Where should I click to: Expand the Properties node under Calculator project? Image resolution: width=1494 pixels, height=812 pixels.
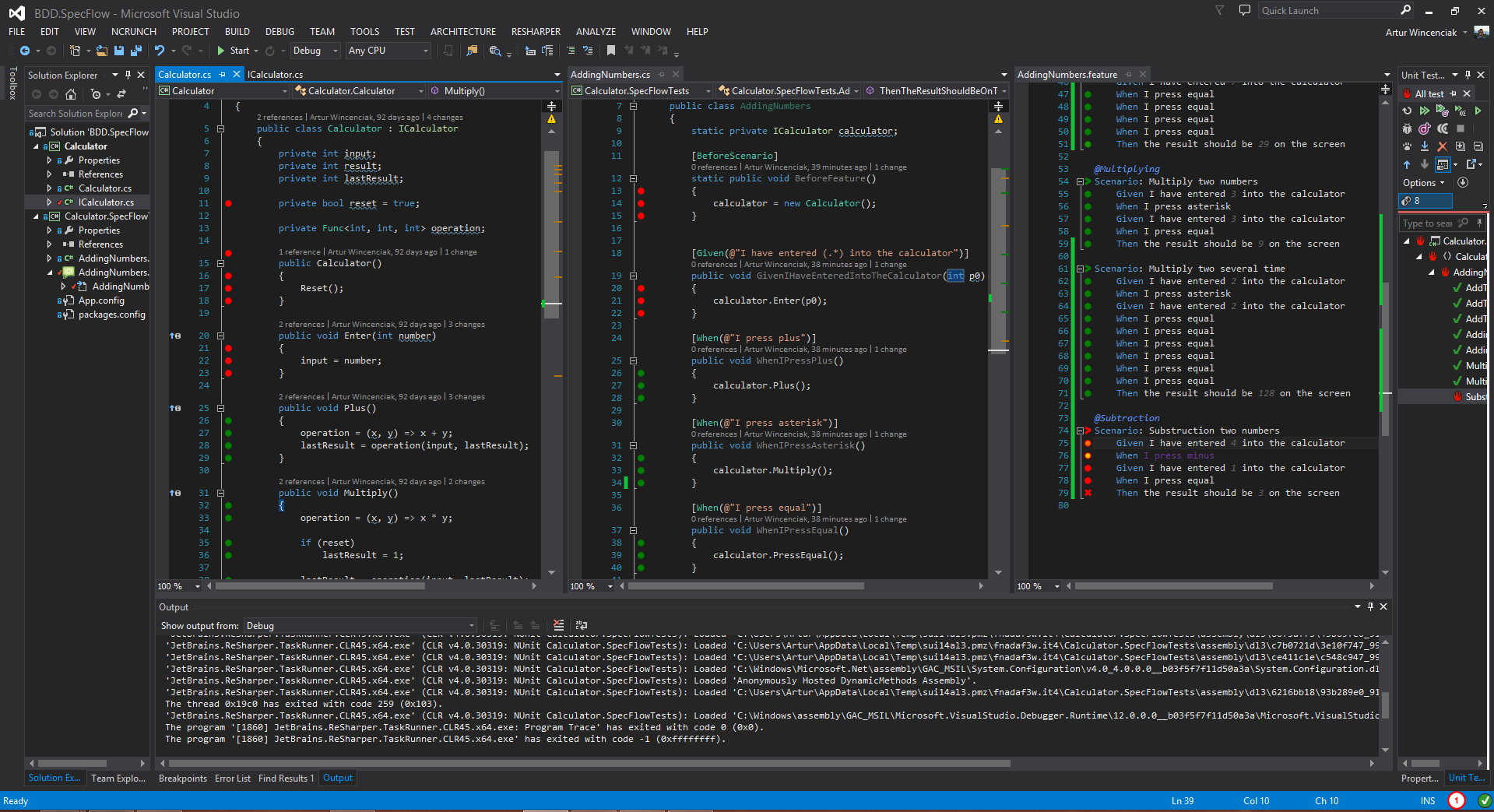(x=50, y=160)
